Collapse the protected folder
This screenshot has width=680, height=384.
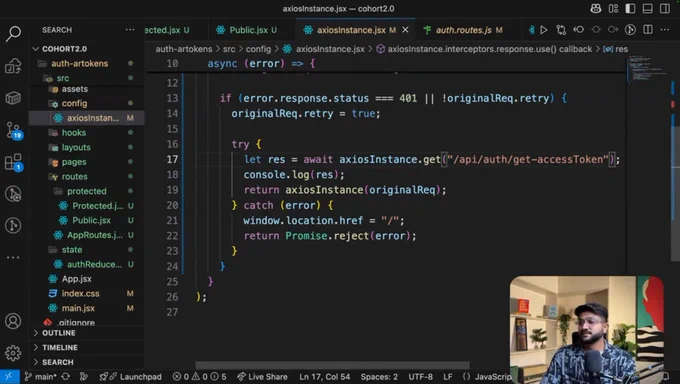(86, 191)
